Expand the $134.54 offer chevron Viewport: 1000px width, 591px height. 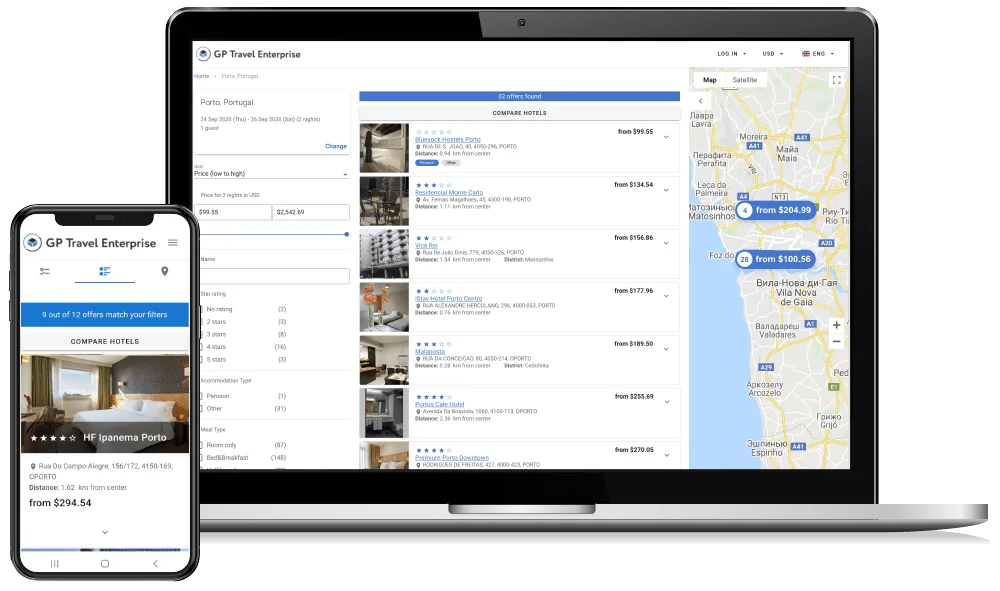pos(666,190)
